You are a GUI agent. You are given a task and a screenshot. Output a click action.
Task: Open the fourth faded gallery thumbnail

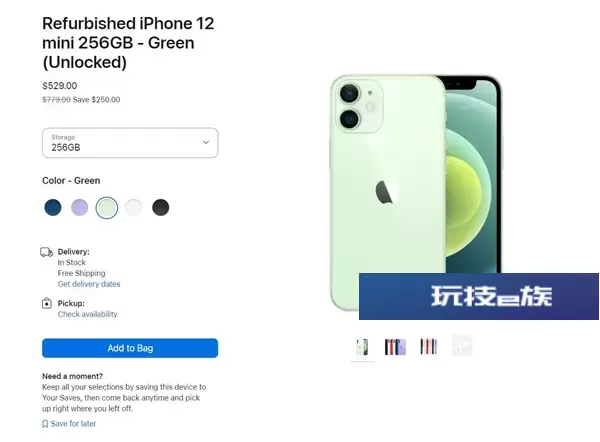pos(462,346)
